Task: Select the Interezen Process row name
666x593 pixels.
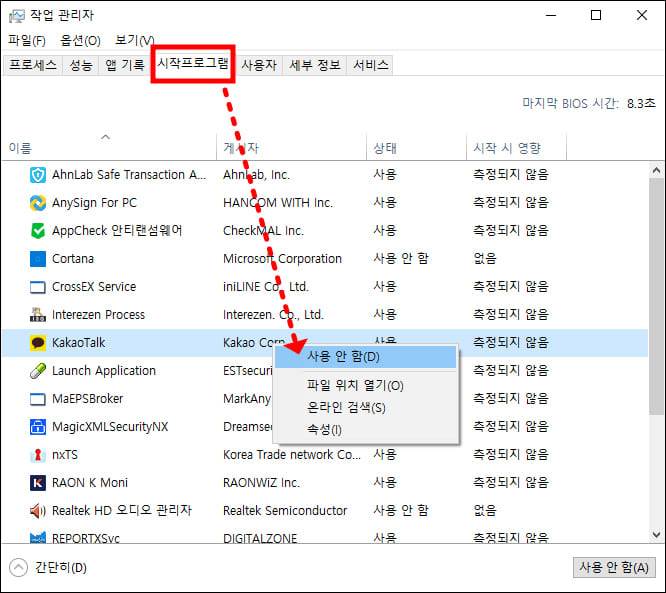Action: point(98,315)
